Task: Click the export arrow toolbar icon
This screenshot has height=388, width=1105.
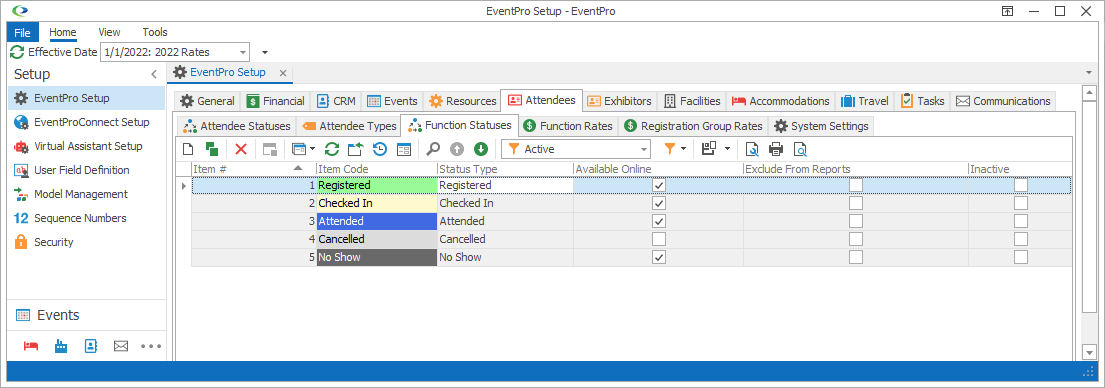Action: (356, 149)
